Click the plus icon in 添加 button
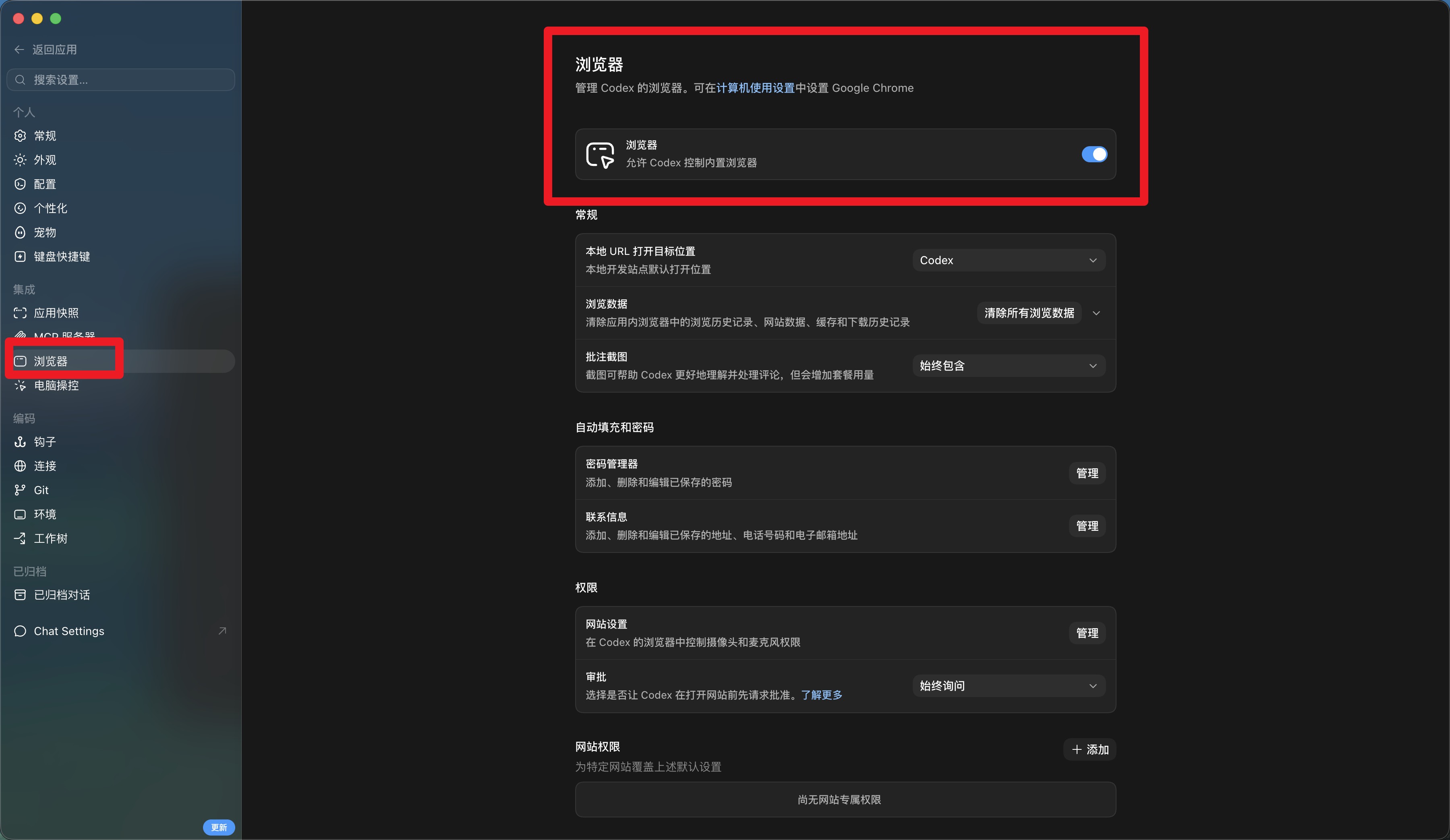This screenshot has width=1450, height=840. pyautogui.click(x=1077, y=750)
